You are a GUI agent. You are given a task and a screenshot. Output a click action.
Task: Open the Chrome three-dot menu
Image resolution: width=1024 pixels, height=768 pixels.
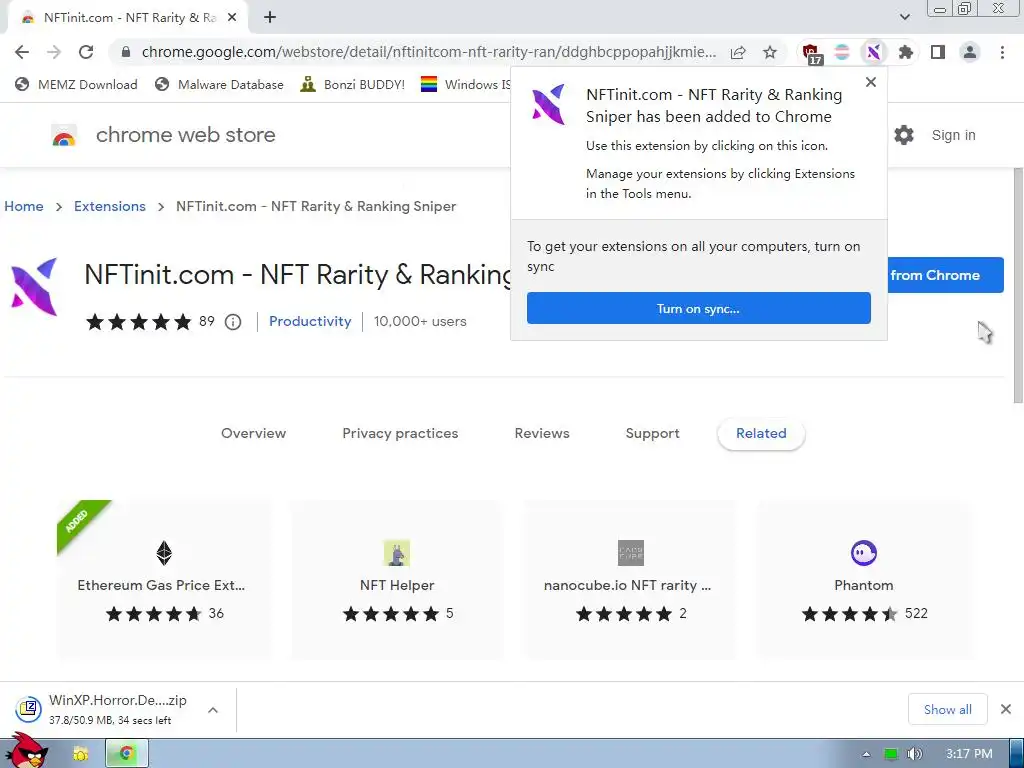1002,52
